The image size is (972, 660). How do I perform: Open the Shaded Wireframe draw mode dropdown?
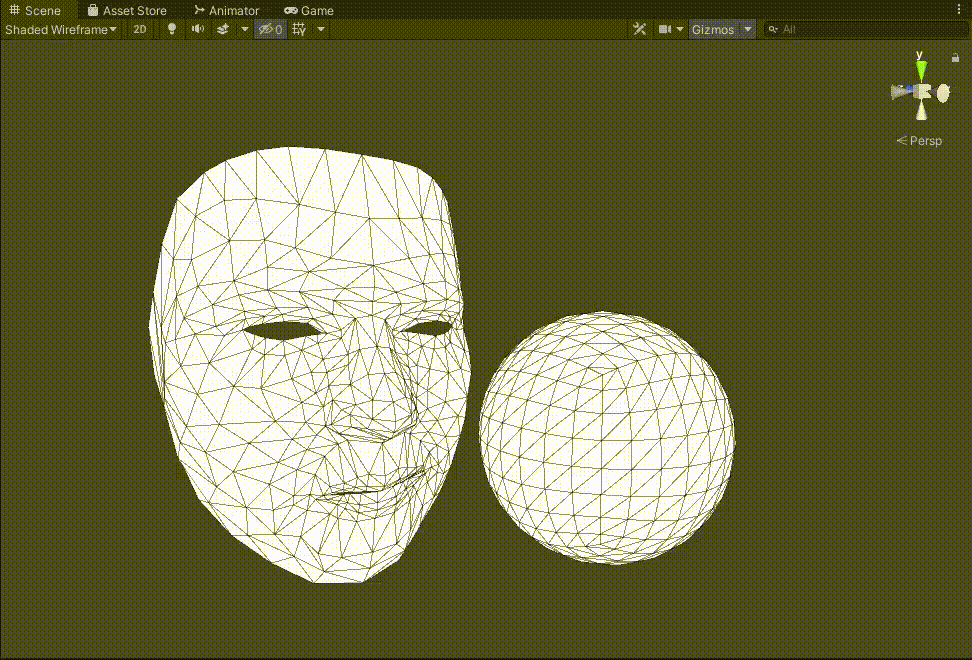[x=61, y=29]
